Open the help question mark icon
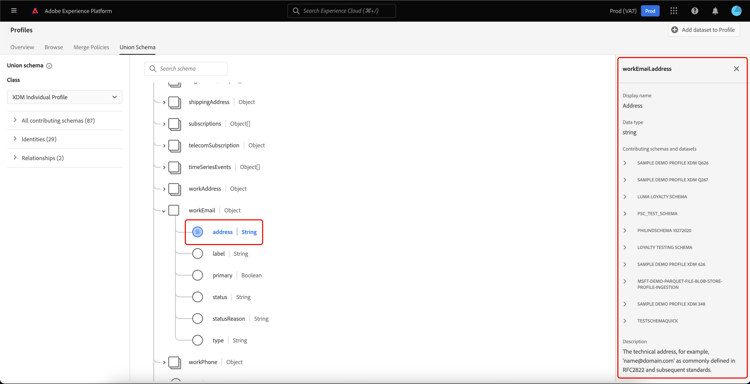 695,11
